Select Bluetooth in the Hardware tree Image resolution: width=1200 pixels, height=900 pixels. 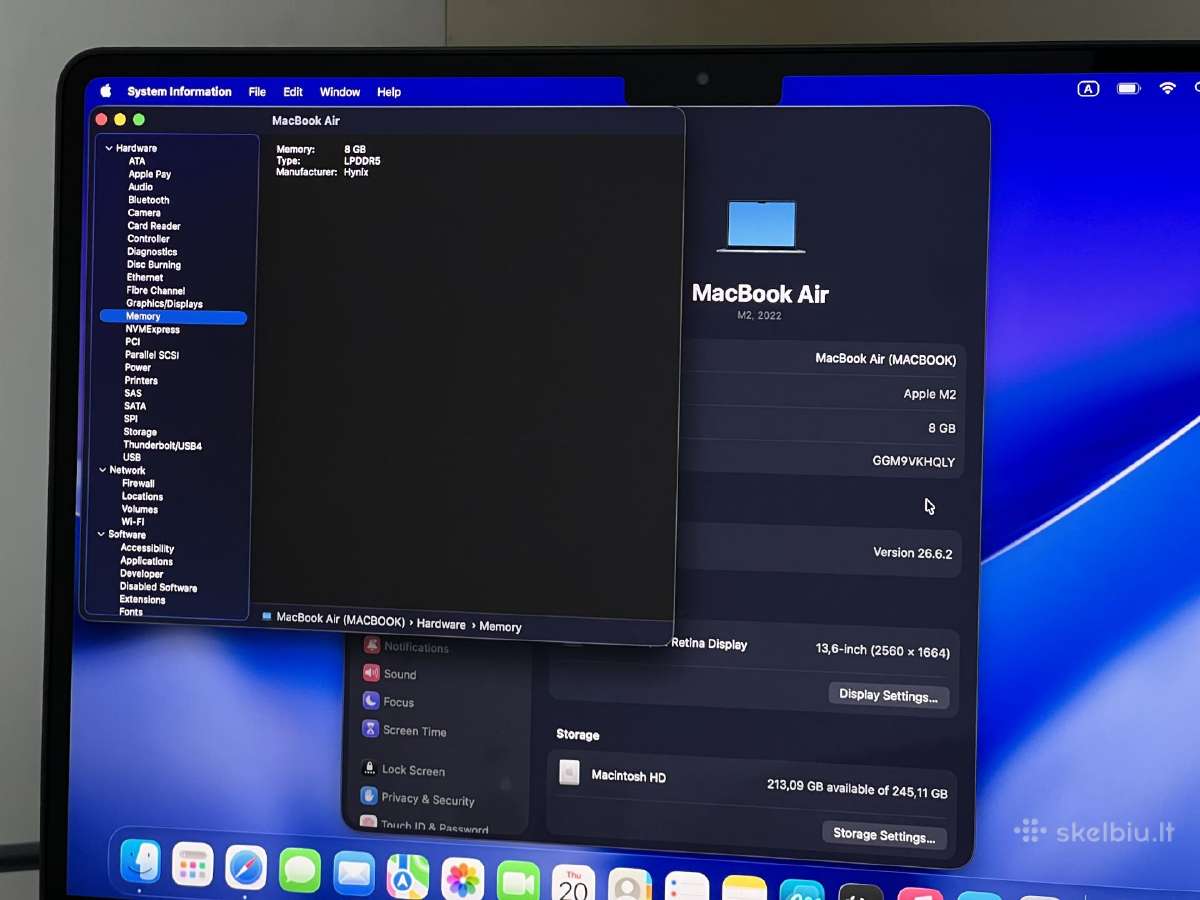(148, 200)
